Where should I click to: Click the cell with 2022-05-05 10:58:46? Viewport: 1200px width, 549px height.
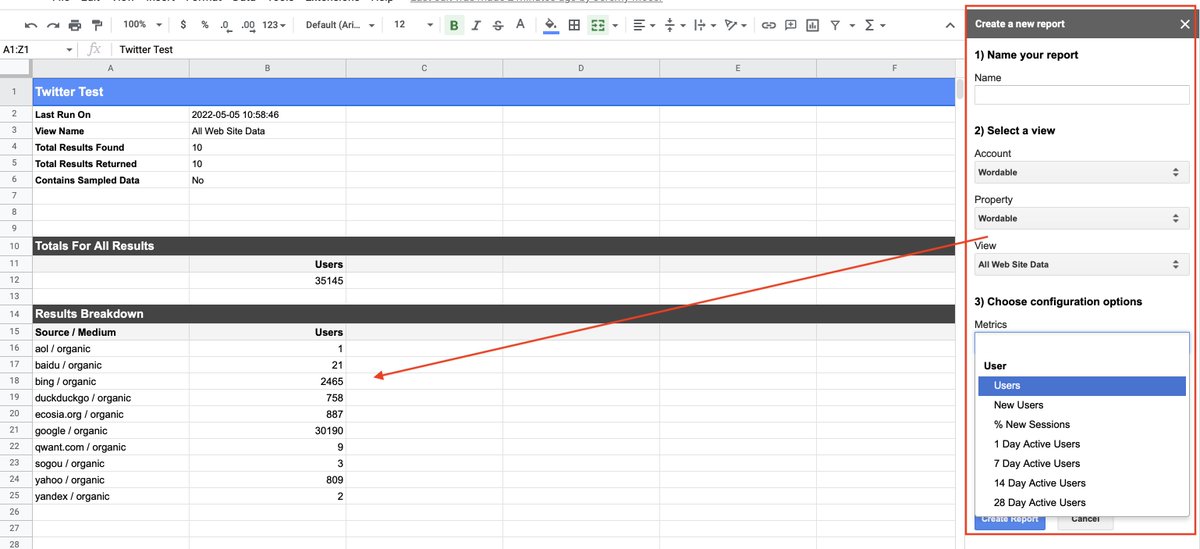point(267,115)
